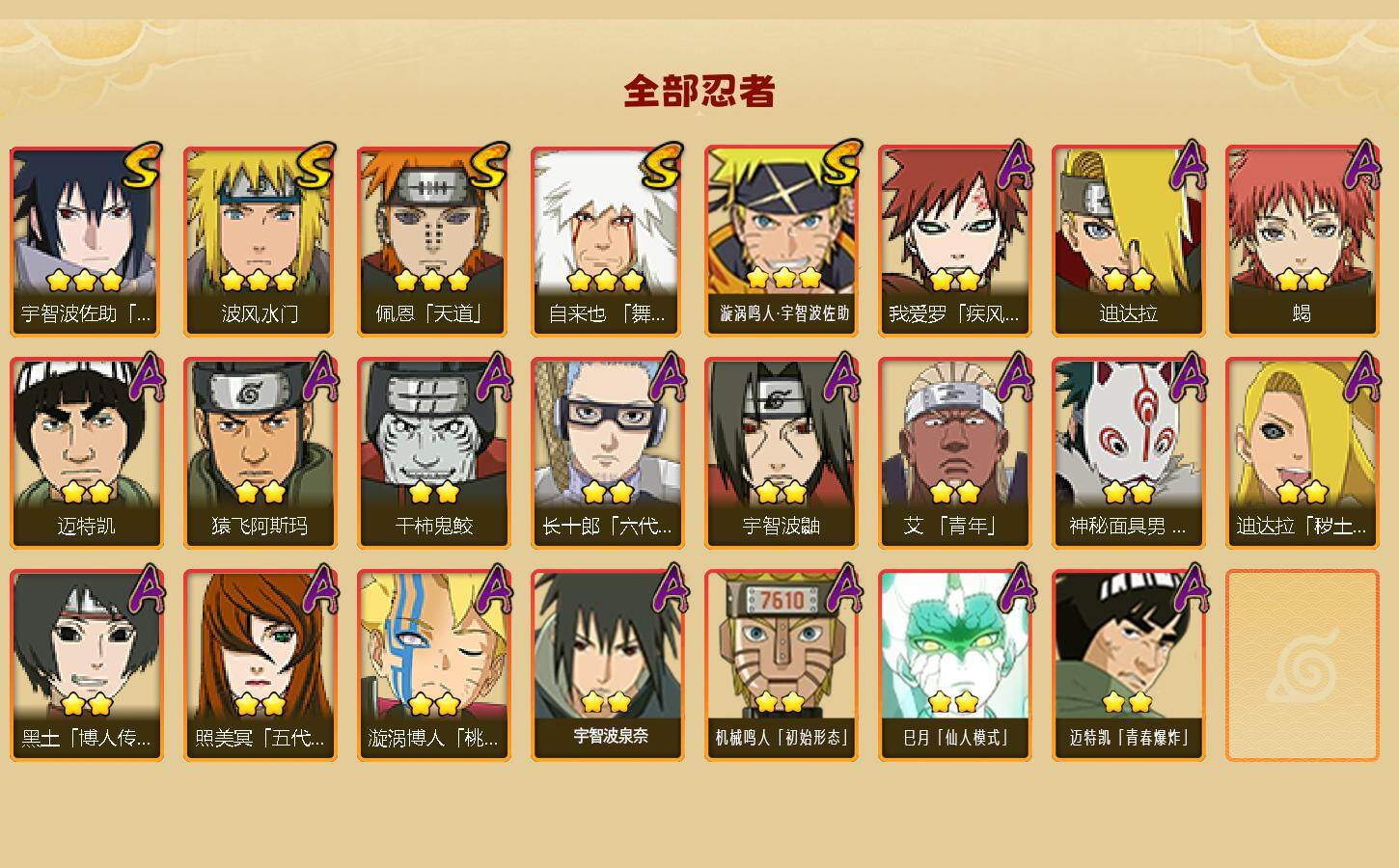Select the 迈特凯 ninja portrait
The height and width of the screenshot is (868, 1399).
point(86,453)
